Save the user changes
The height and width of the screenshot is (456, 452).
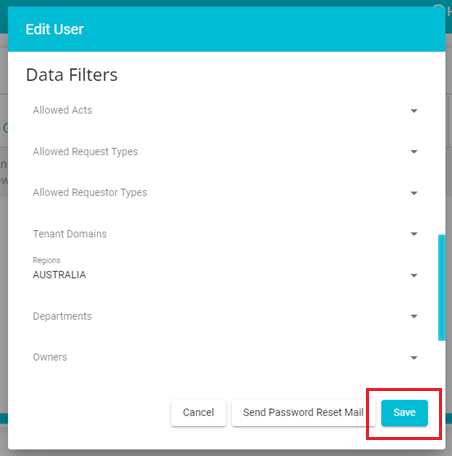(x=404, y=413)
